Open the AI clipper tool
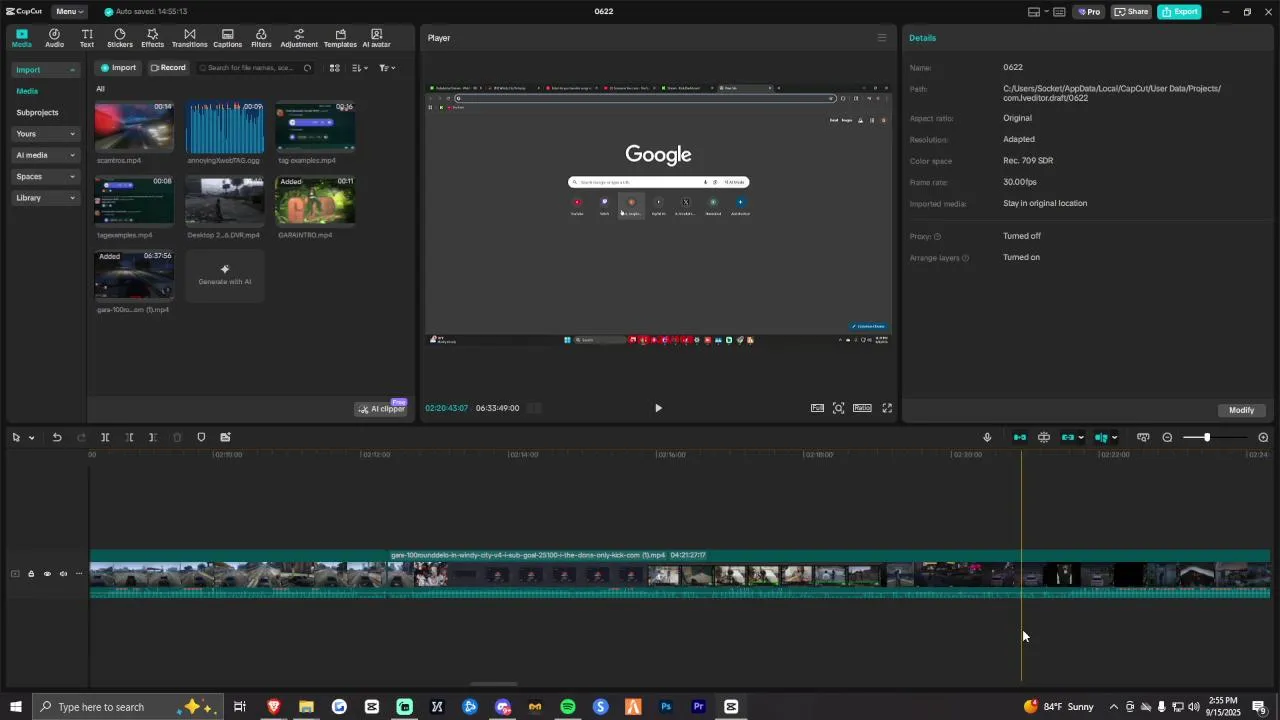Image resolution: width=1280 pixels, height=720 pixels. tap(382, 409)
